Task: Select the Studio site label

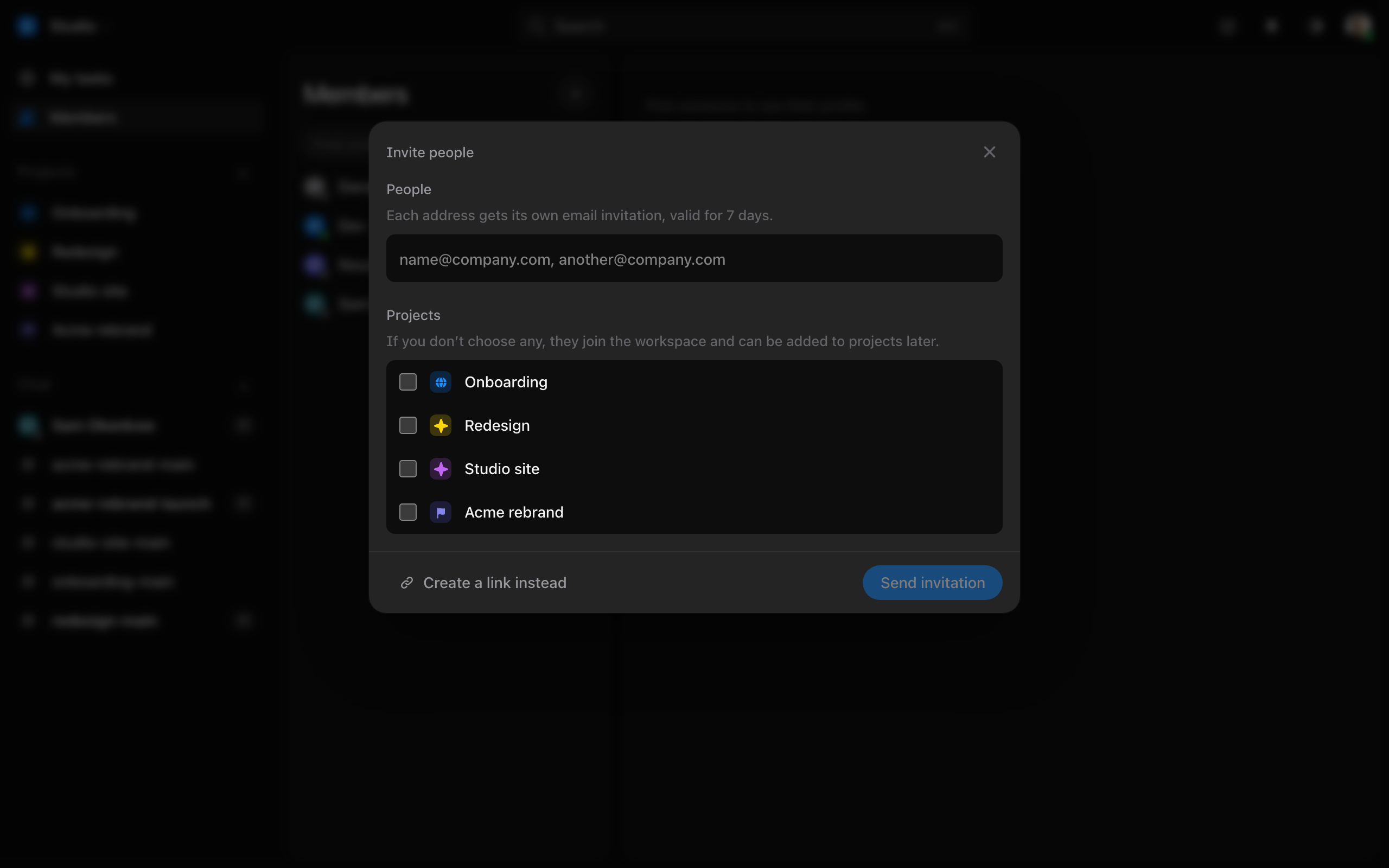Action: [502, 468]
